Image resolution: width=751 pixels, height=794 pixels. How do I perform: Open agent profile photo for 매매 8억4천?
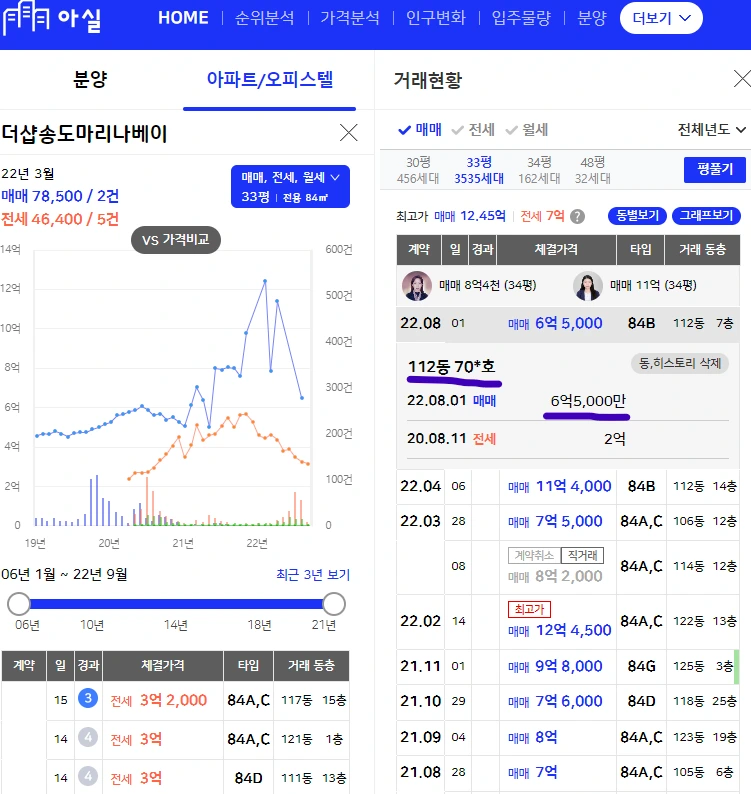coord(416,286)
